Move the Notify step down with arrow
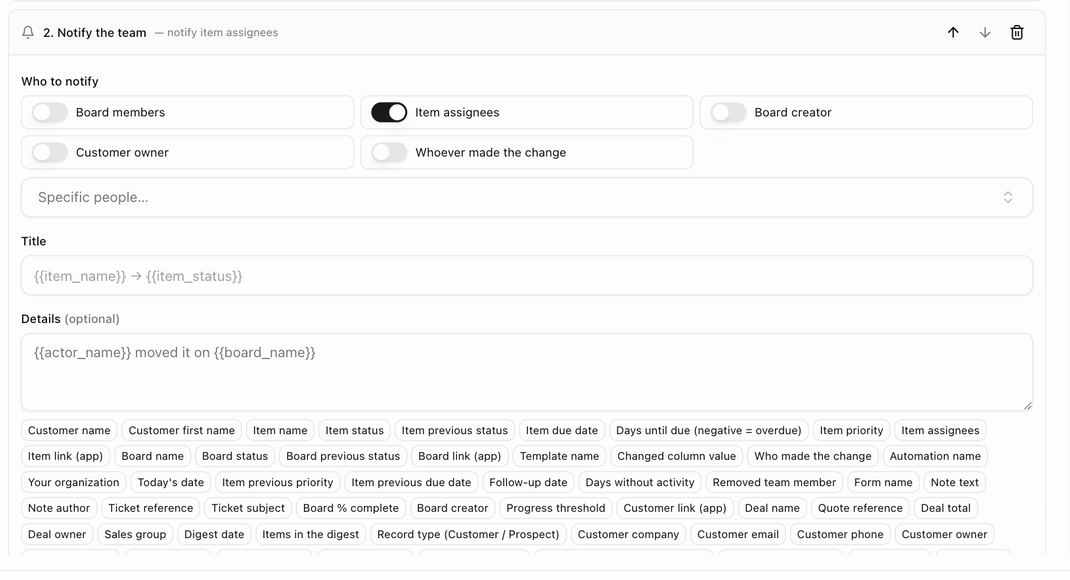The height and width of the screenshot is (580, 1070). tap(985, 32)
